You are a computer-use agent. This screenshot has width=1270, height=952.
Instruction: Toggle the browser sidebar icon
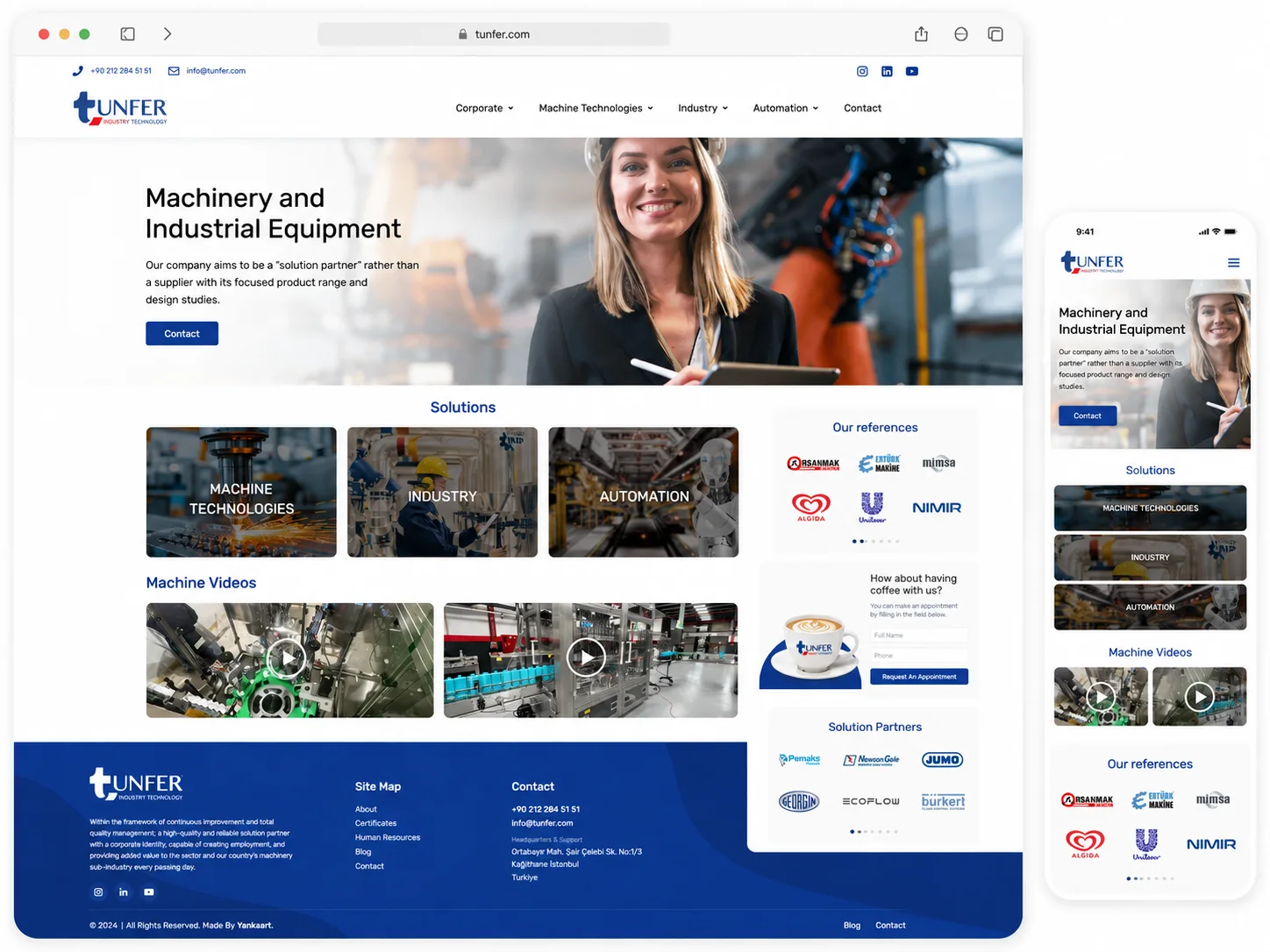tap(128, 34)
